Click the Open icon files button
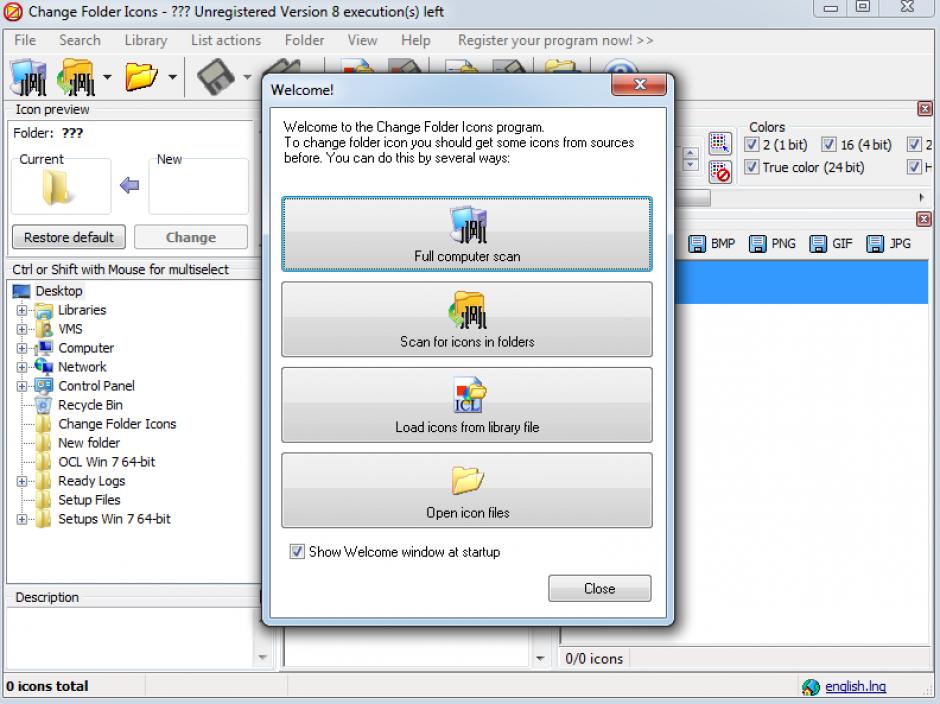940x704 pixels. point(467,491)
